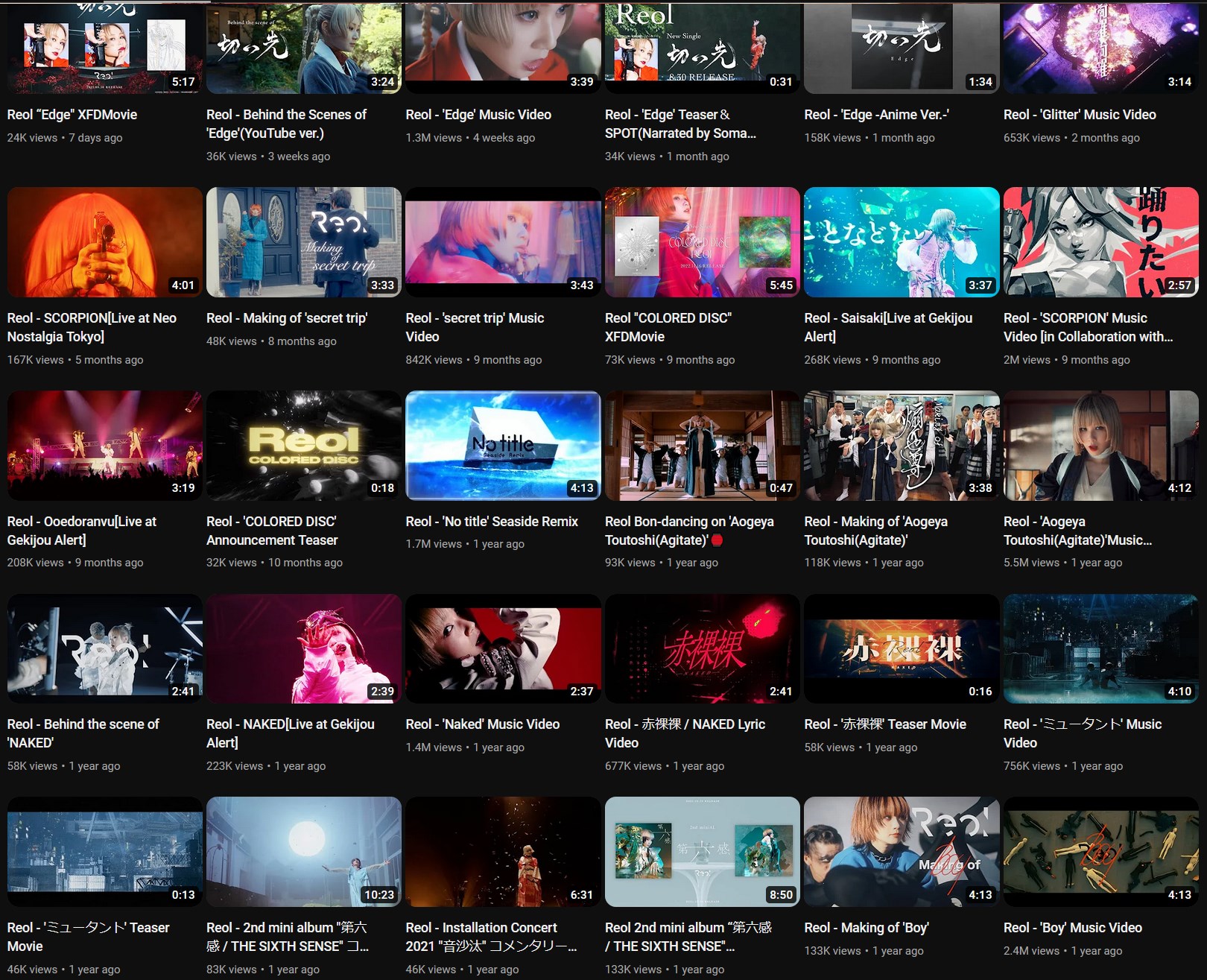
Task: Click "167K views • 5 months ago" text
Action: tap(75, 360)
